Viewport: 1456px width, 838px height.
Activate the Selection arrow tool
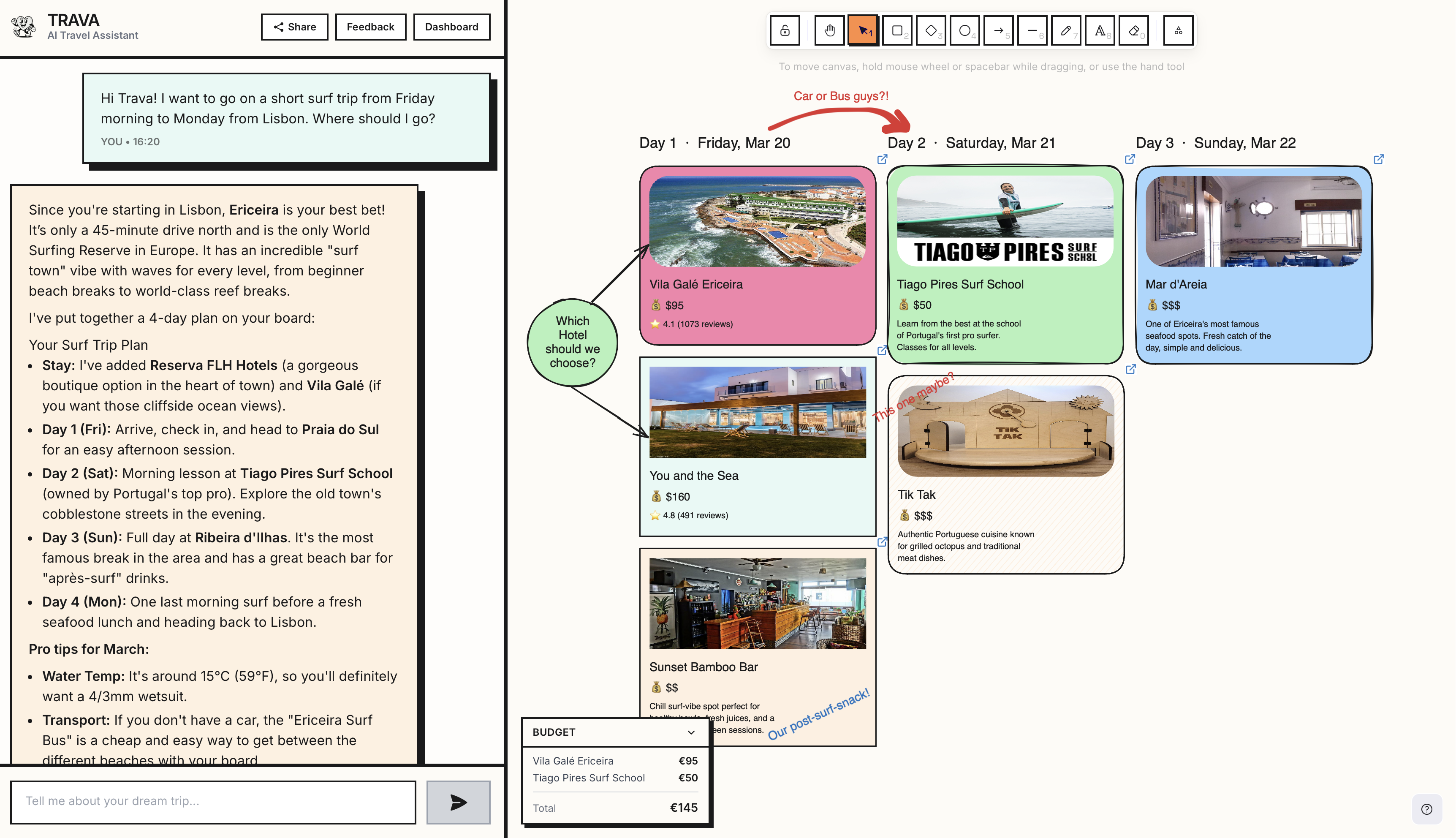[863, 30]
